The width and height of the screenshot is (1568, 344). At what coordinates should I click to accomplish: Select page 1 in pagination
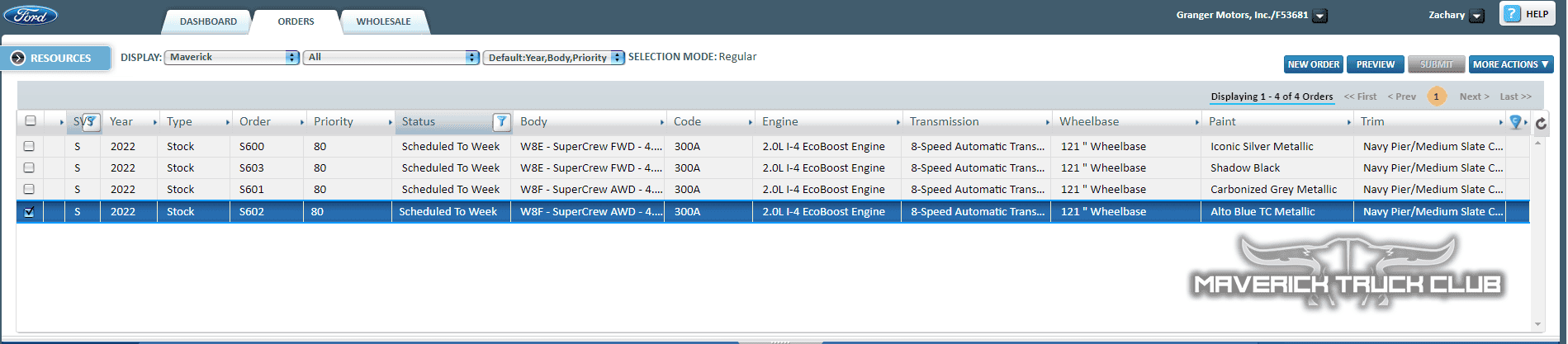click(x=1437, y=97)
